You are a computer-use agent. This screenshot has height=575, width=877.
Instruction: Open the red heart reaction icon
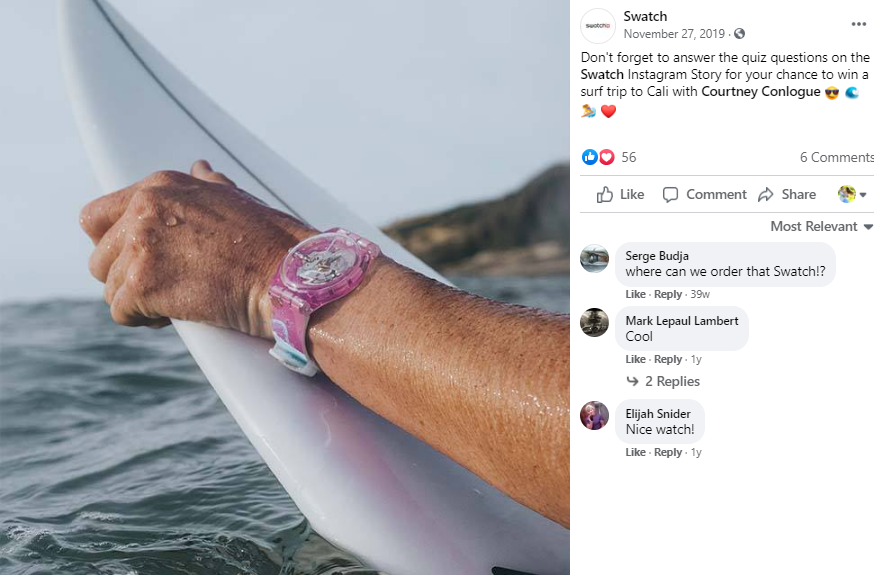pyautogui.click(x=606, y=157)
